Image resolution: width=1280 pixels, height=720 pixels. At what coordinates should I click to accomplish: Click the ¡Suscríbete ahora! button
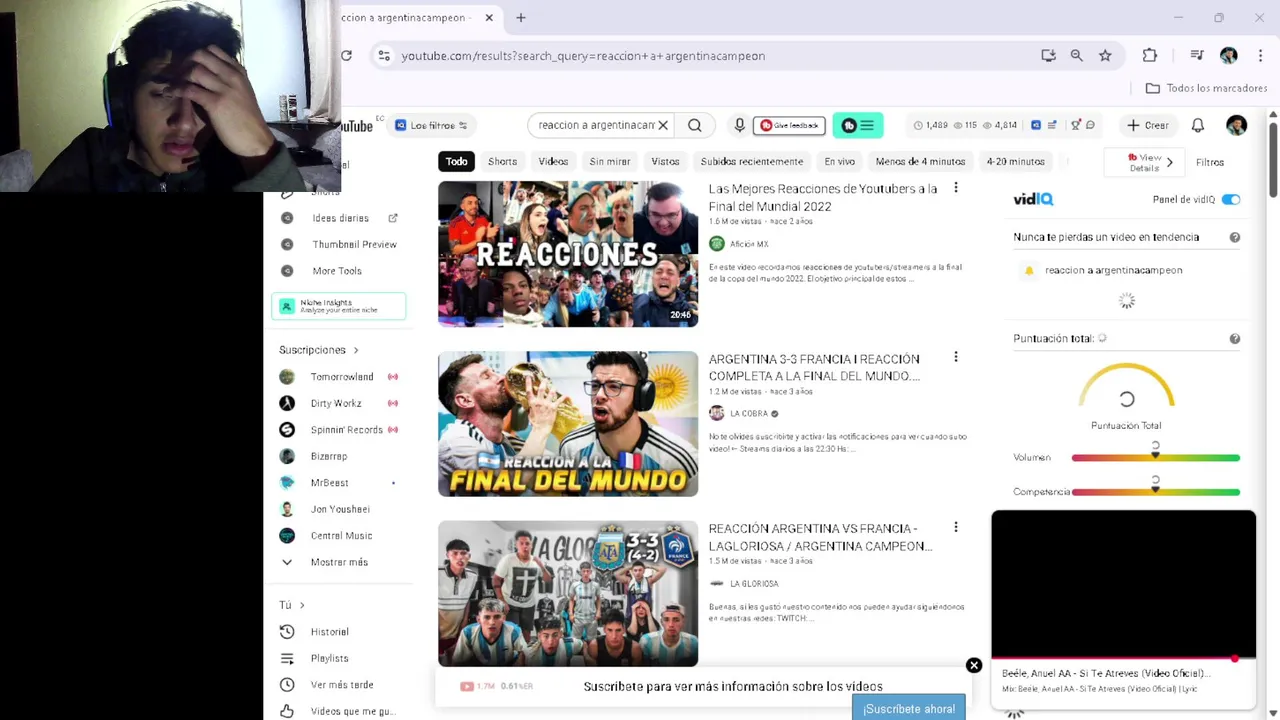point(909,709)
